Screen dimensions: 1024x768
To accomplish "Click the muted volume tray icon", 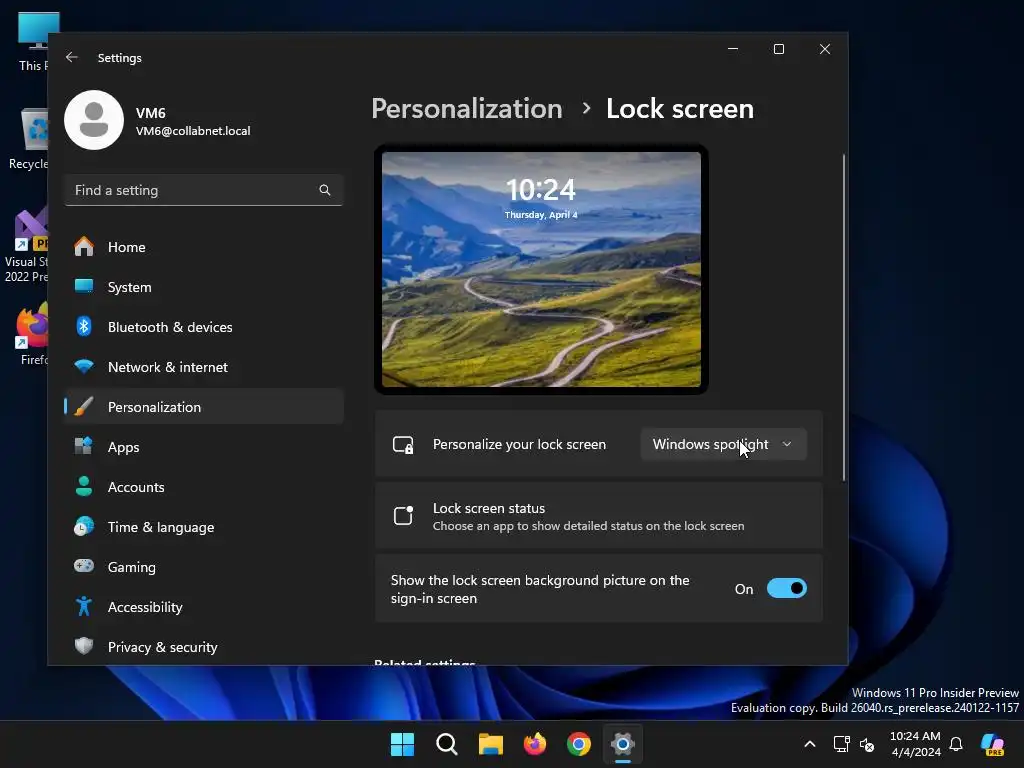I will [x=867, y=744].
